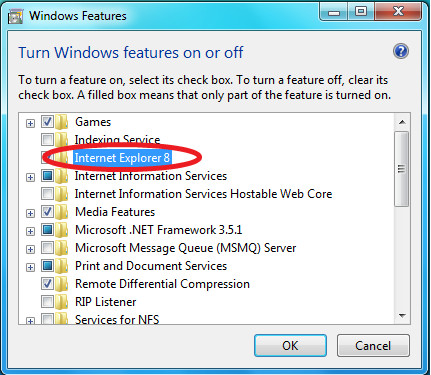Select the Media Features folder icon
431x375 pixels.
(62, 212)
